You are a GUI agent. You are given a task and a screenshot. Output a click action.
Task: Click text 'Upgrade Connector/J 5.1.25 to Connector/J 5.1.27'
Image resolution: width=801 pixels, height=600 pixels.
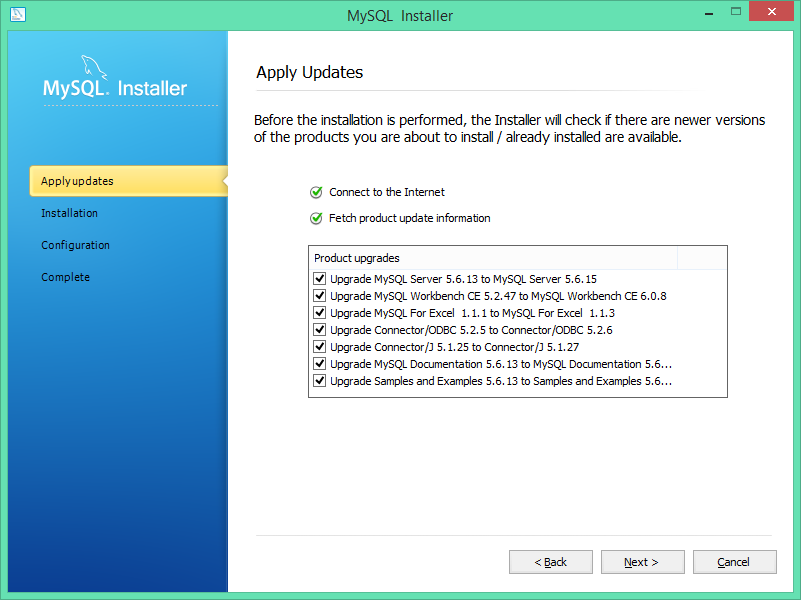click(455, 347)
